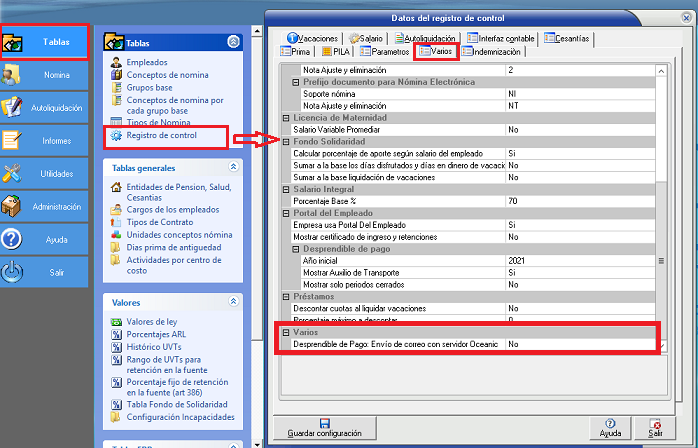Open the Nomina sidebar section
The width and height of the screenshot is (698, 448).
coord(14,75)
